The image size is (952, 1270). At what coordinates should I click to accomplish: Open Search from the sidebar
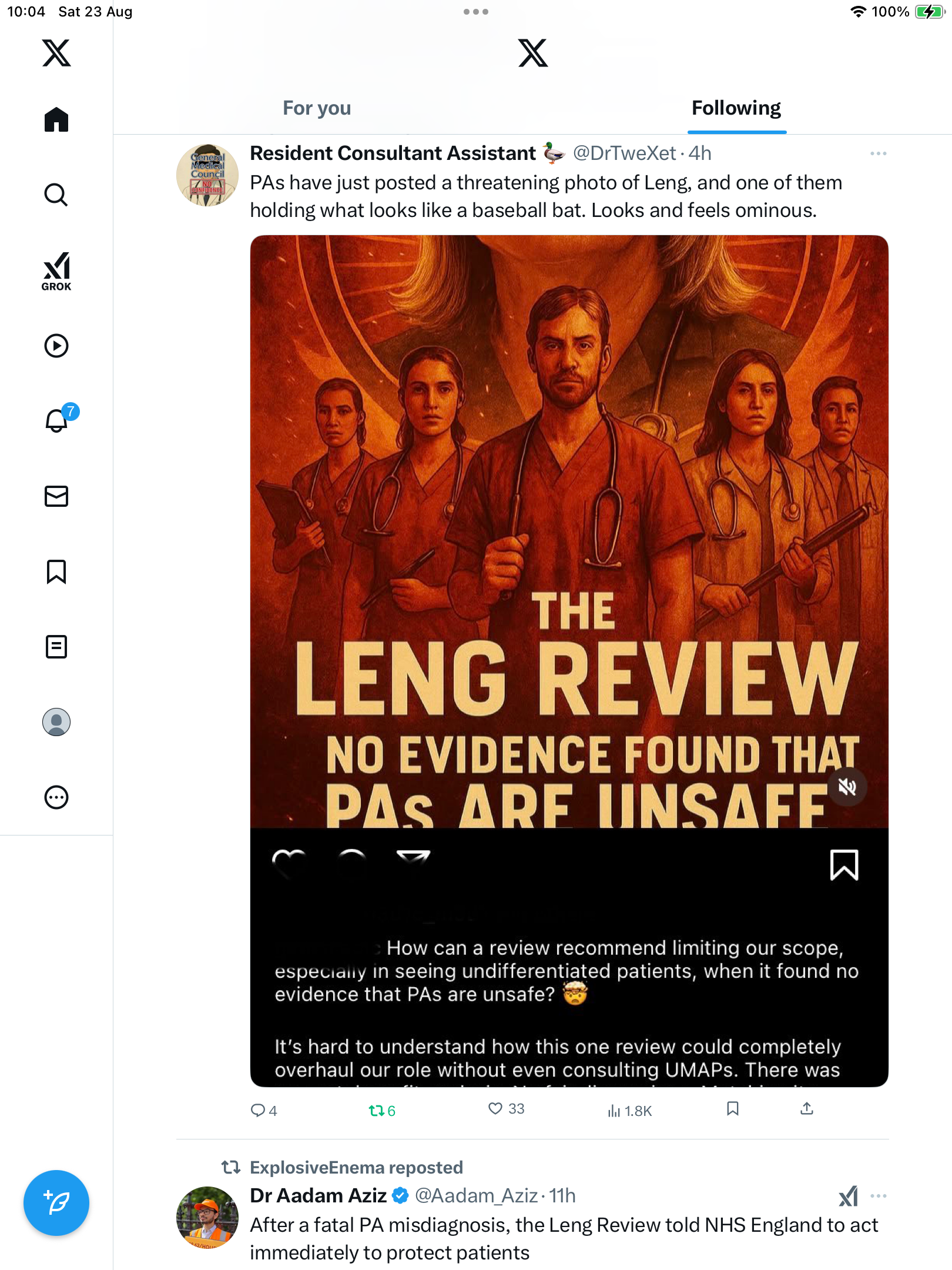click(x=56, y=195)
